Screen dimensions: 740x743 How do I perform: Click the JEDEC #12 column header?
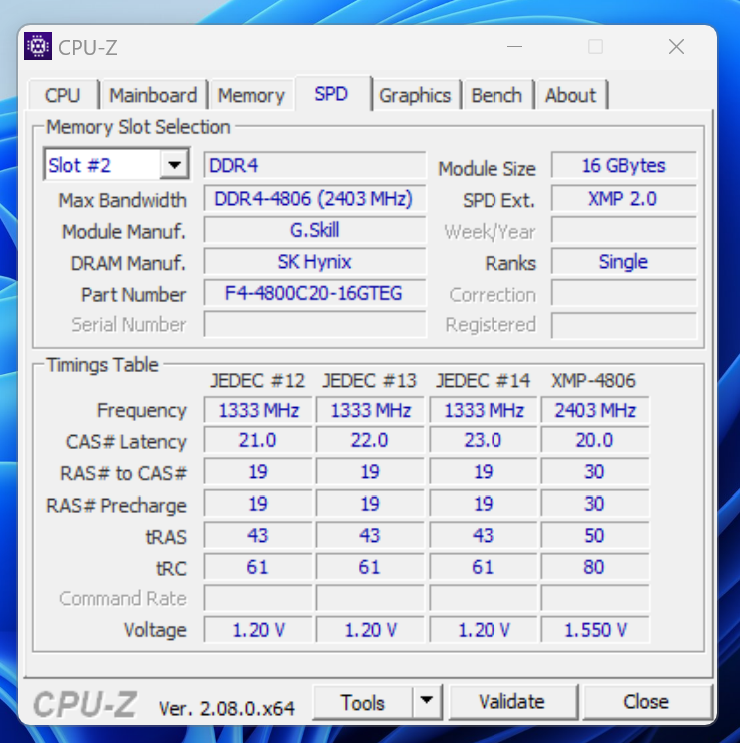pos(257,381)
